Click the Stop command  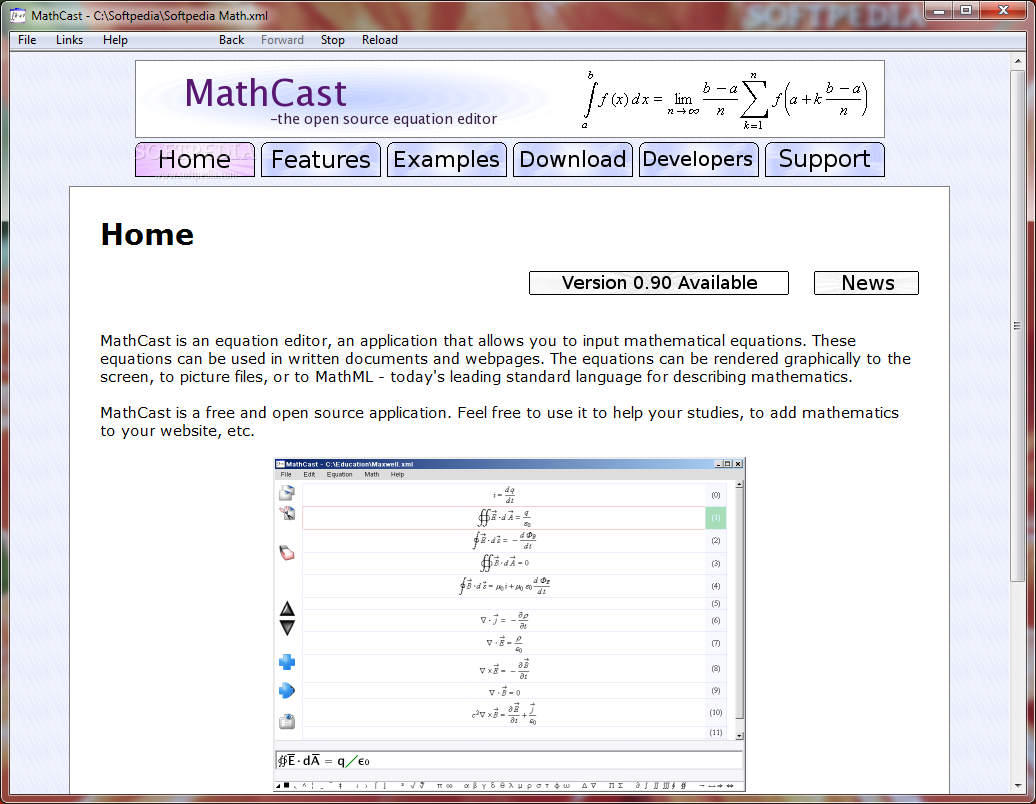tap(332, 40)
